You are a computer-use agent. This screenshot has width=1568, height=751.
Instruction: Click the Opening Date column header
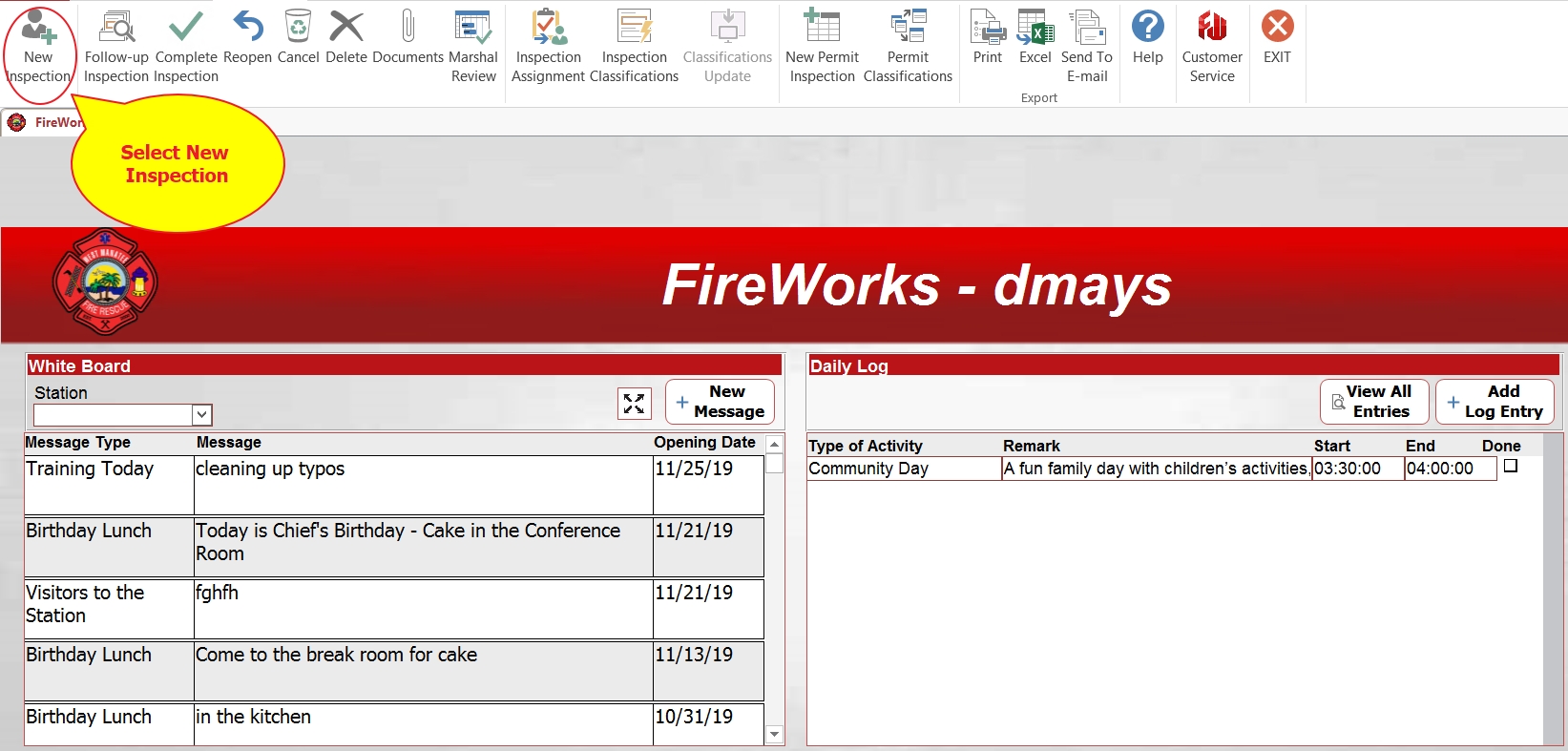point(704,442)
